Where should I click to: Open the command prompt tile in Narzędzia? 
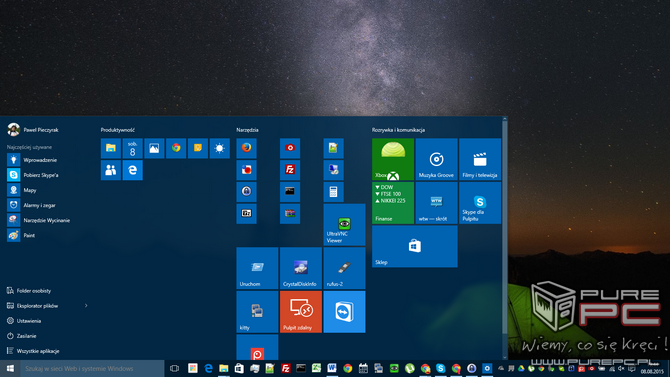[290, 192]
